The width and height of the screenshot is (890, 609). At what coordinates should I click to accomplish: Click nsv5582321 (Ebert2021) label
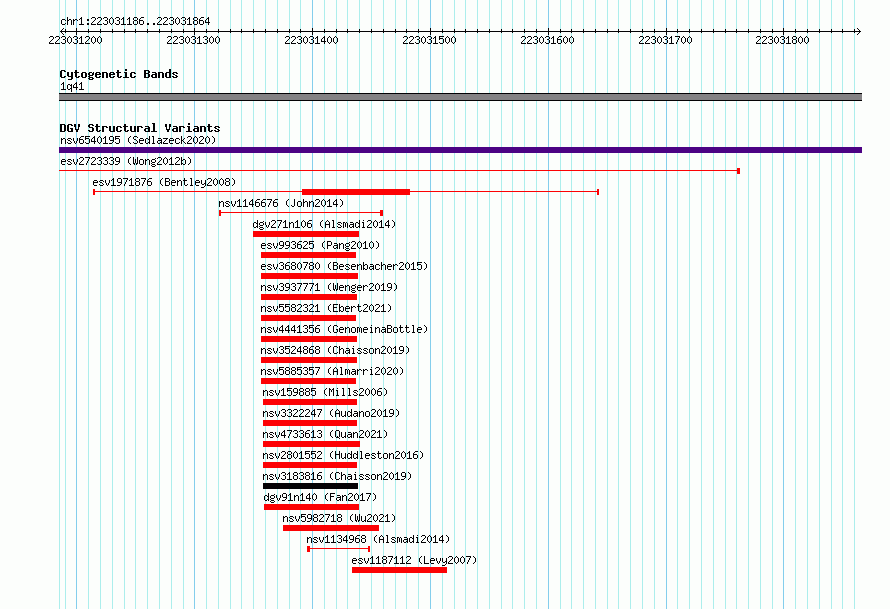[x=326, y=308]
